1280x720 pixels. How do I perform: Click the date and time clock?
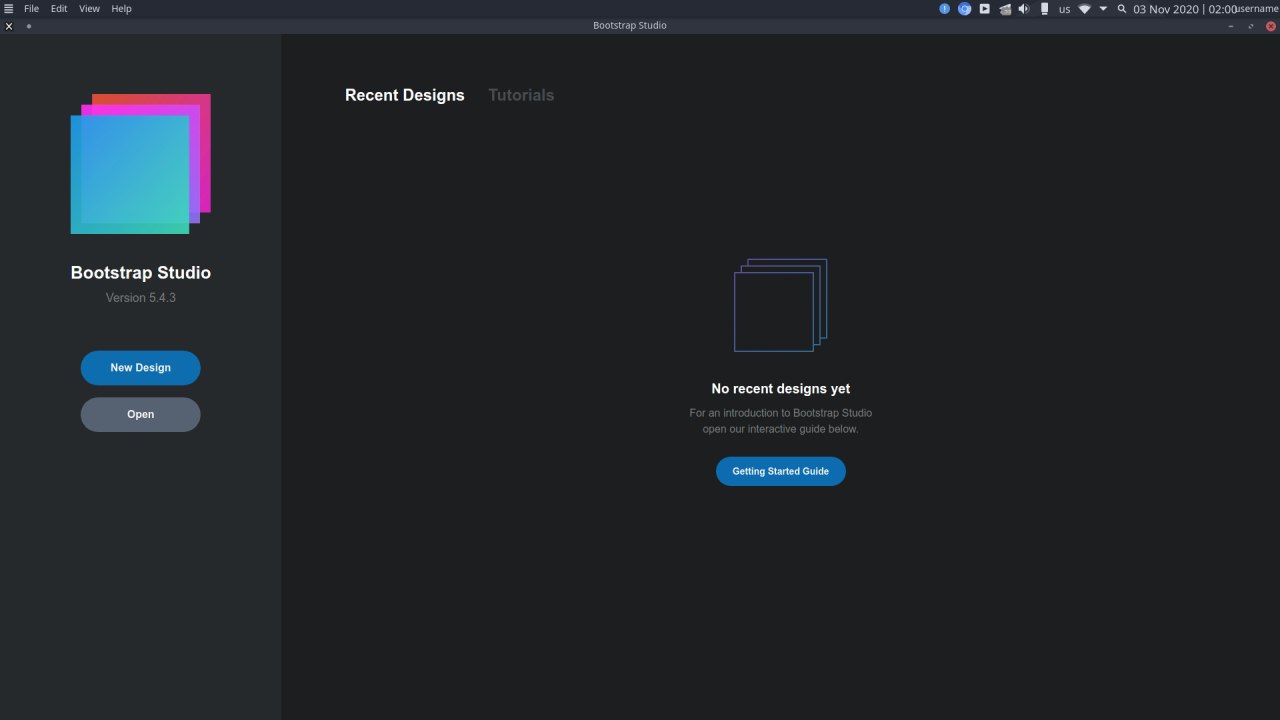1185,9
